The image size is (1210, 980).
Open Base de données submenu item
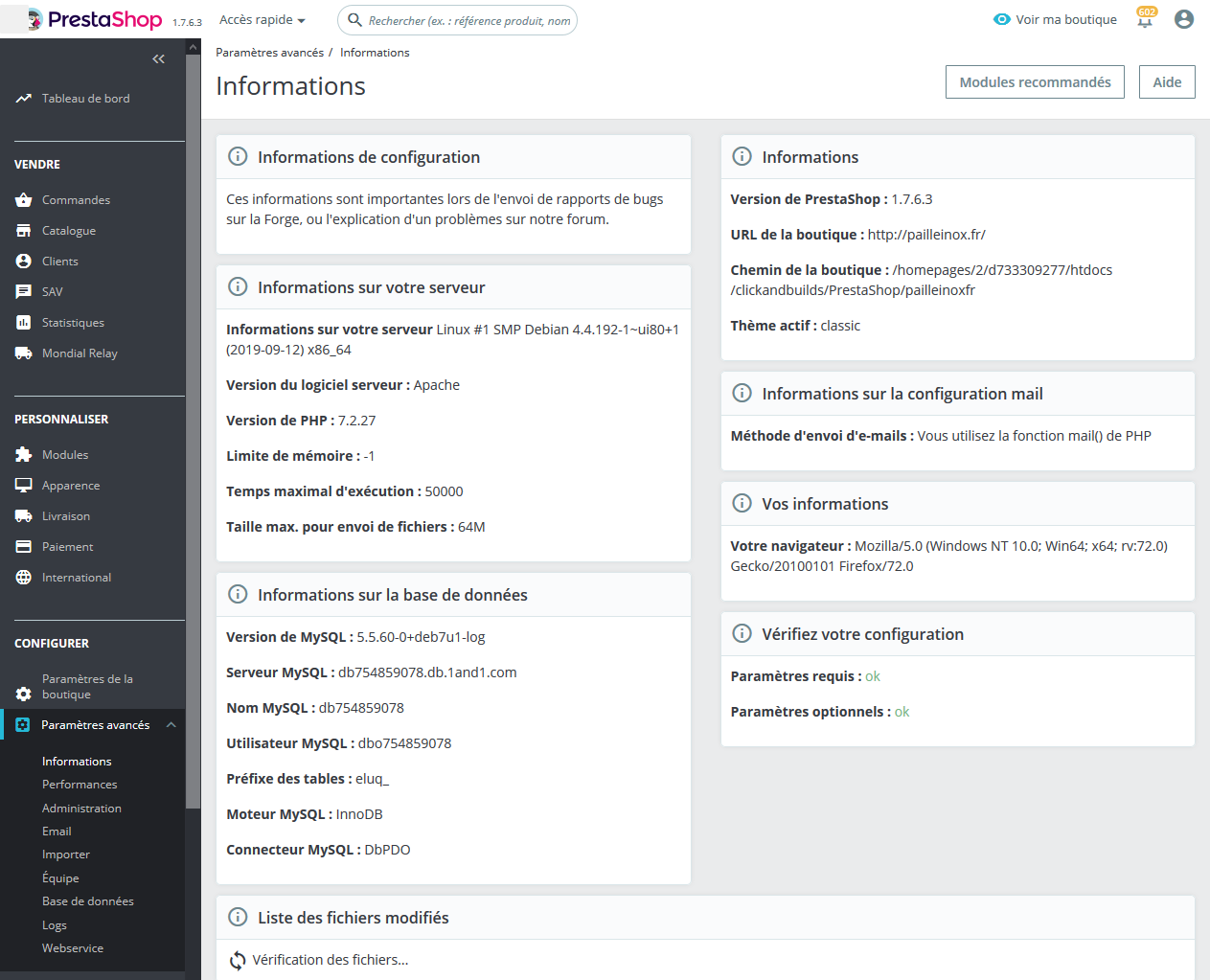[x=88, y=901]
